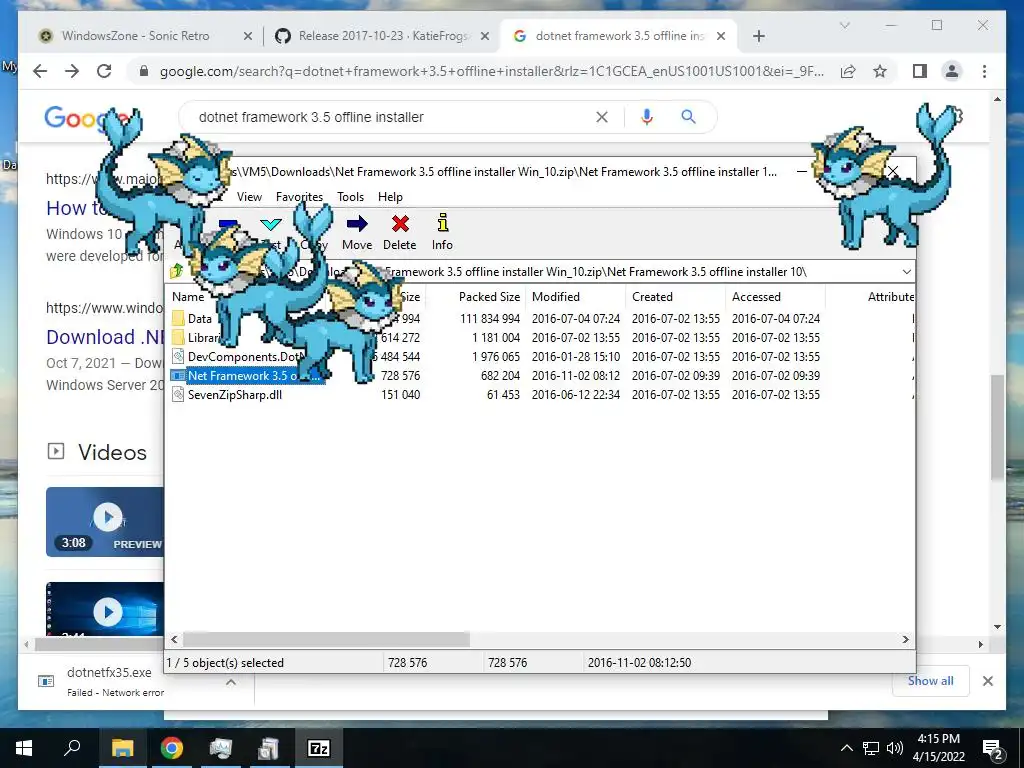Click the packed size 111 834 994 cell
Screen dimensions: 1024x768
(490, 319)
